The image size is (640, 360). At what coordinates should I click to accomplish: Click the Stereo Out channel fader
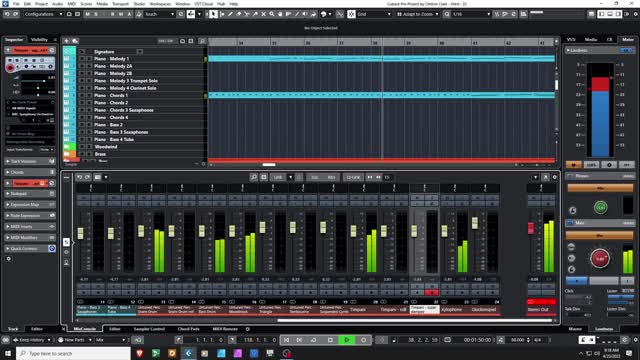(x=531, y=228)
